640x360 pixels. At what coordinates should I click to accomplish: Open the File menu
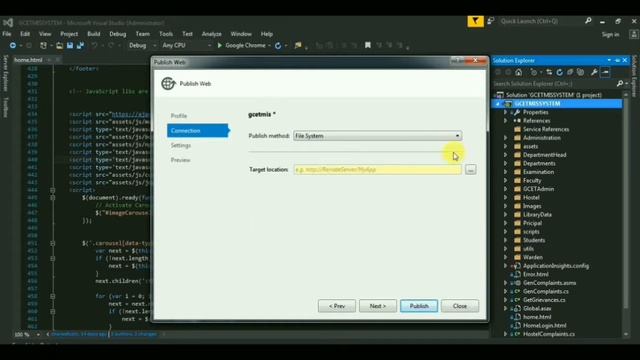pyautogui.click(x=7, y=34)
